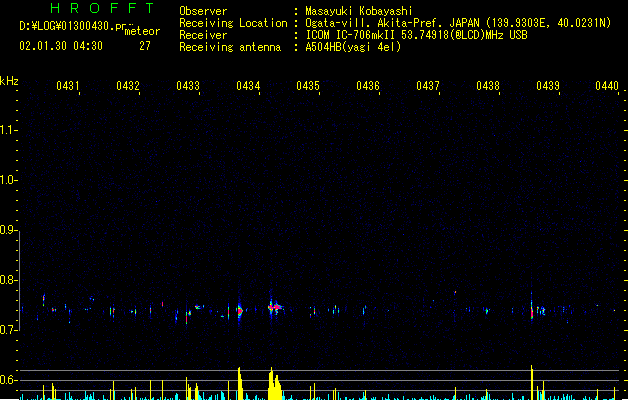Screen dimensions: 629x400
Task: Click the 1.0 kHz axis label
Action: (8, 180)
